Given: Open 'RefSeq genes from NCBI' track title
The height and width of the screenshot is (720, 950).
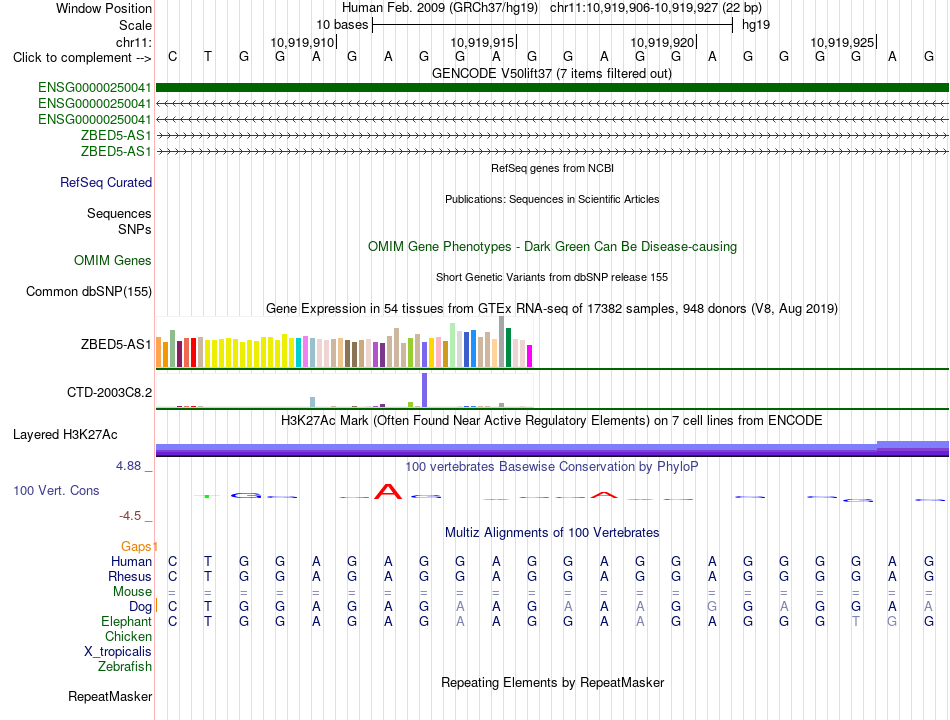Looking at the screenshot, I should coord(552,168).
